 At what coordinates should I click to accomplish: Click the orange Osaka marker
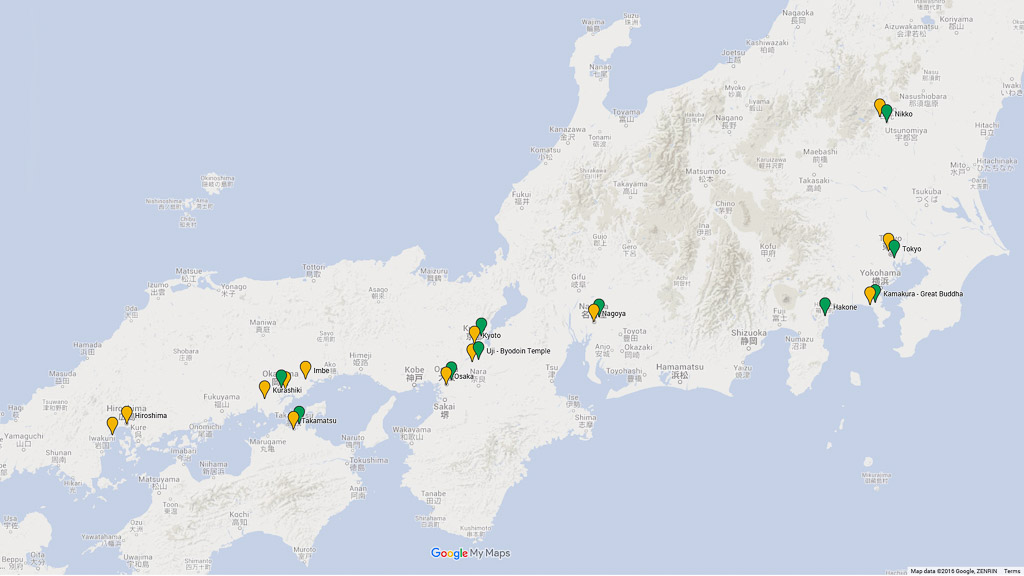click(x=447, y=375)
